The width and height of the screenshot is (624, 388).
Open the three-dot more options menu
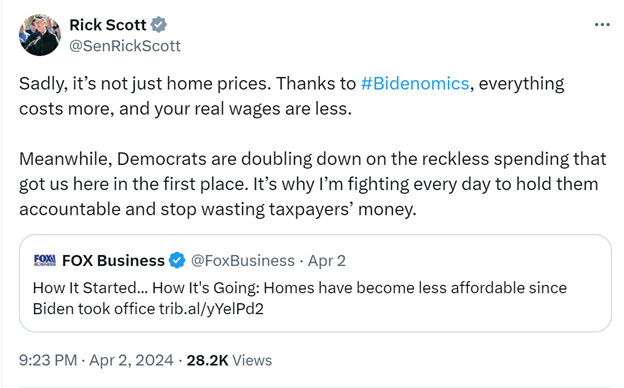(x=602, y=25)
